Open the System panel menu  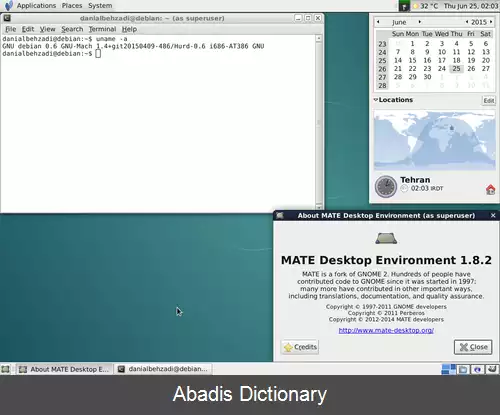[100, 6]
